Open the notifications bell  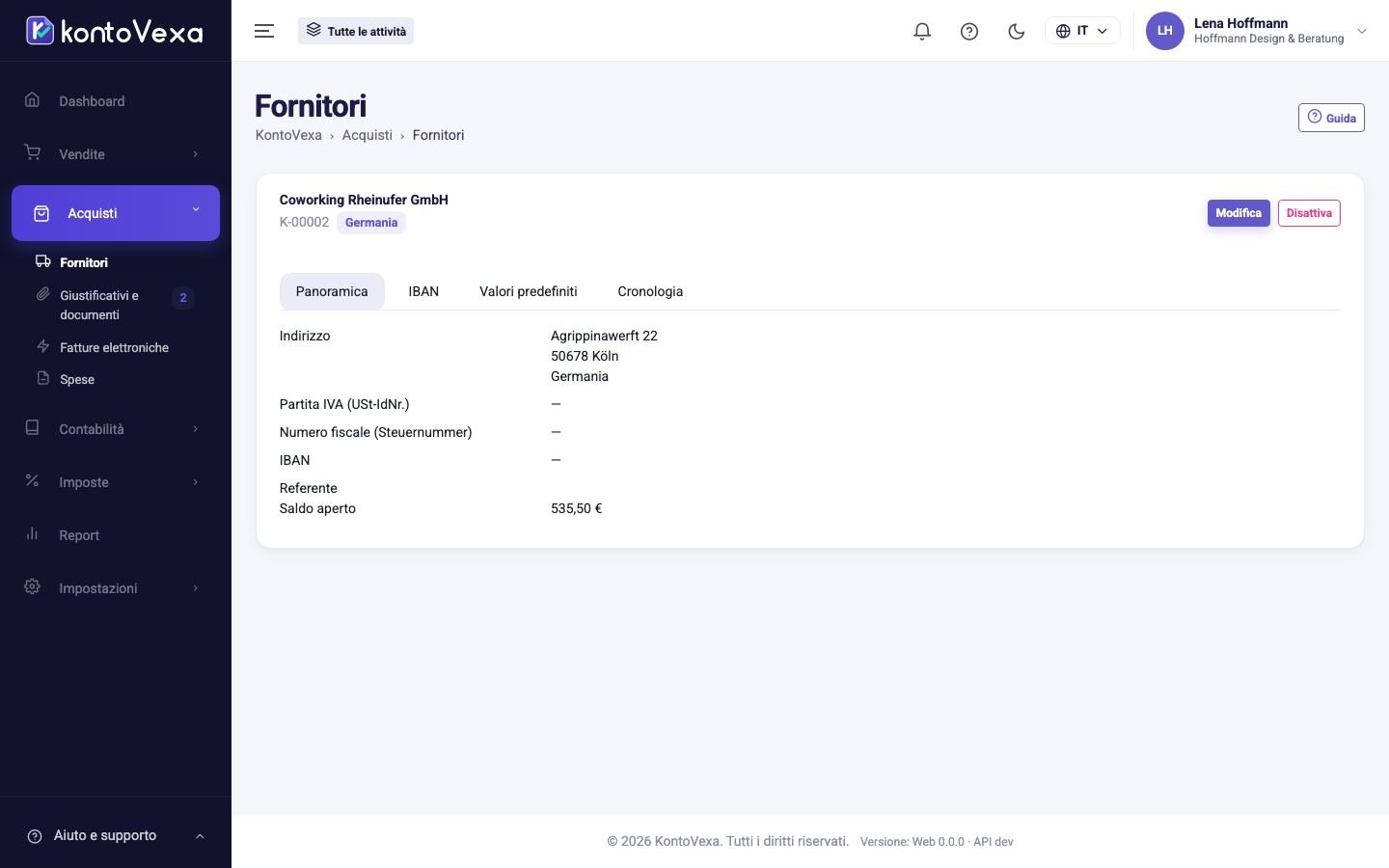point(922,31)
